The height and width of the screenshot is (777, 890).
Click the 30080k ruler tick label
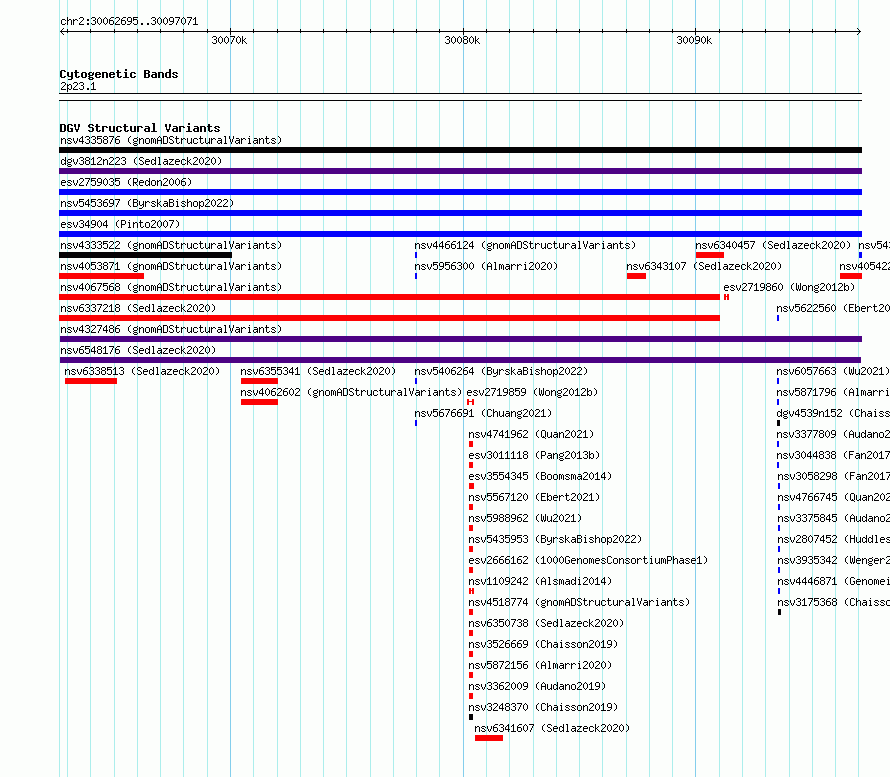[x=462, y=40]
